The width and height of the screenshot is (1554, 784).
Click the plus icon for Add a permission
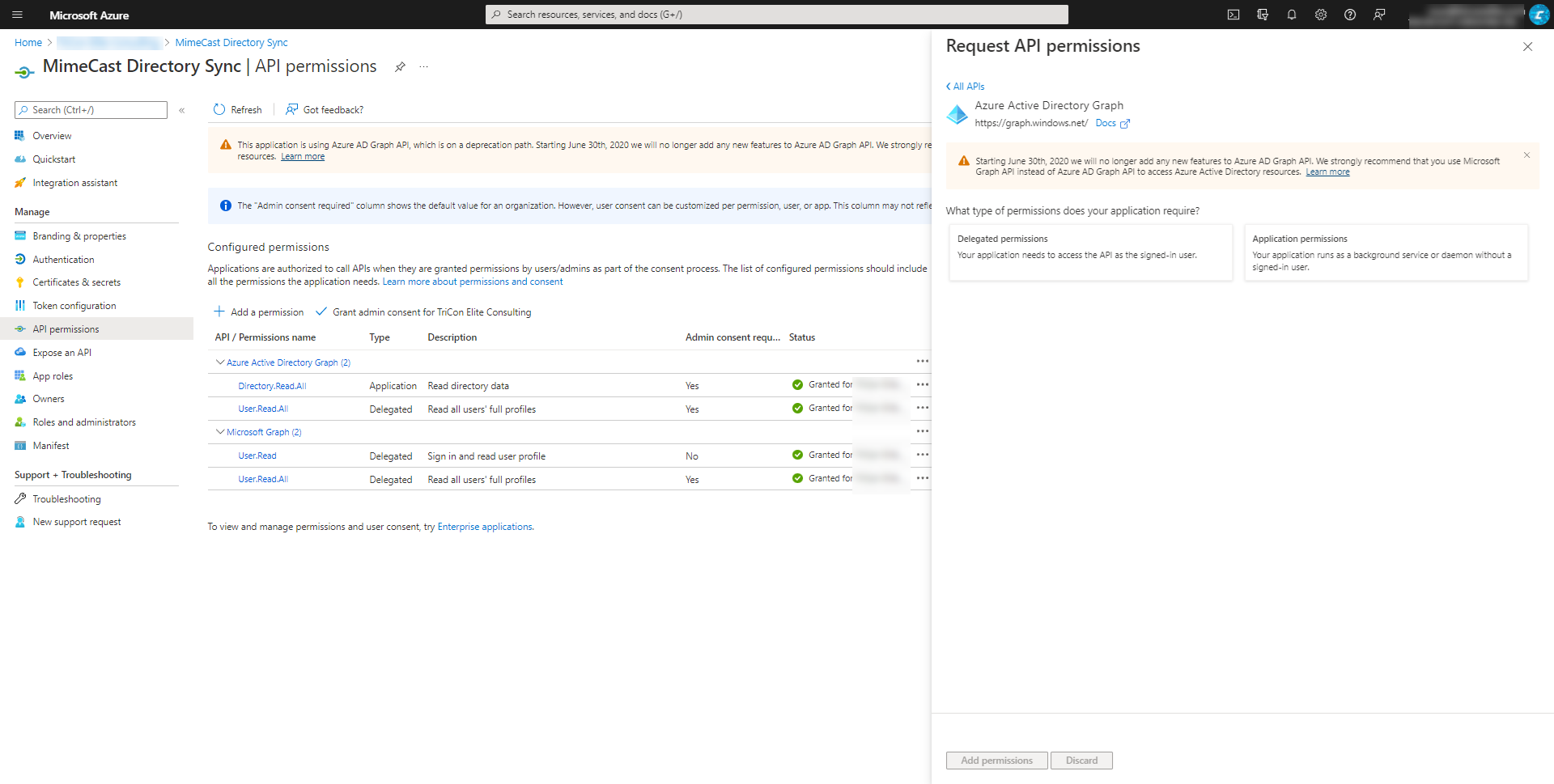219,311
